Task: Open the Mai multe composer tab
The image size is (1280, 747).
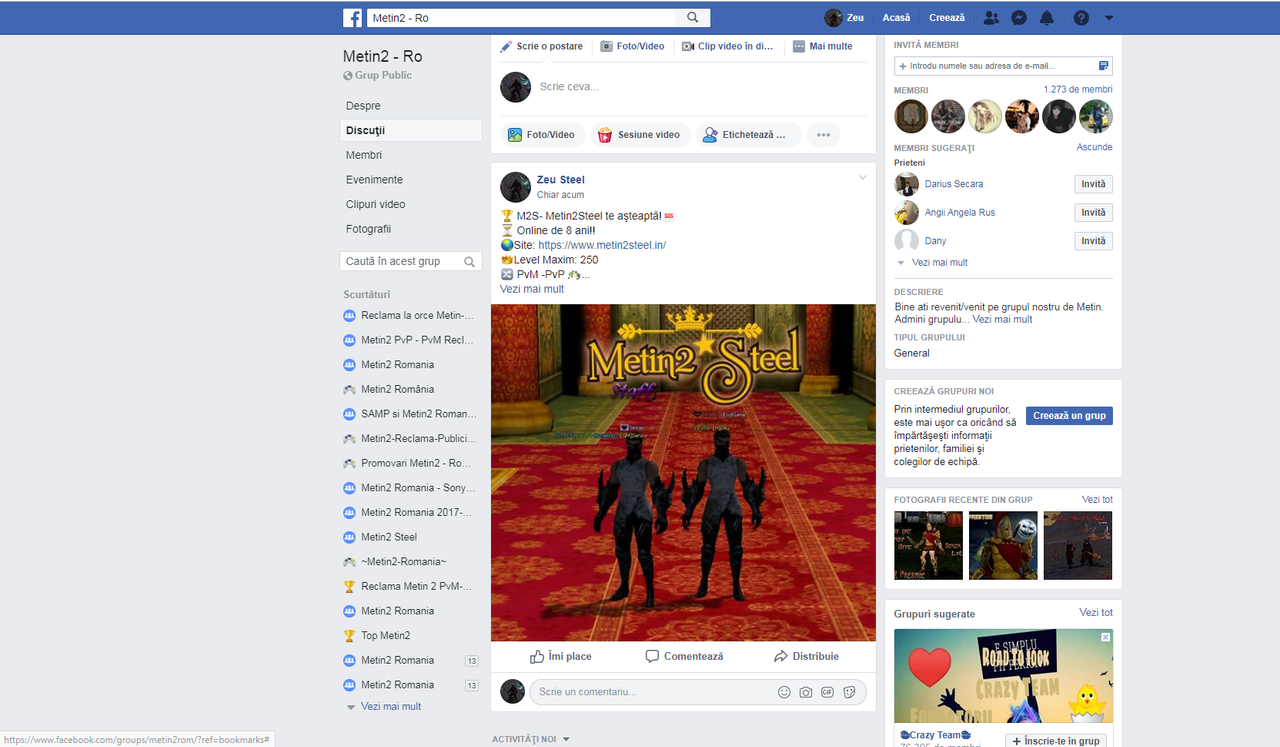Action: [x=822, y=46]
